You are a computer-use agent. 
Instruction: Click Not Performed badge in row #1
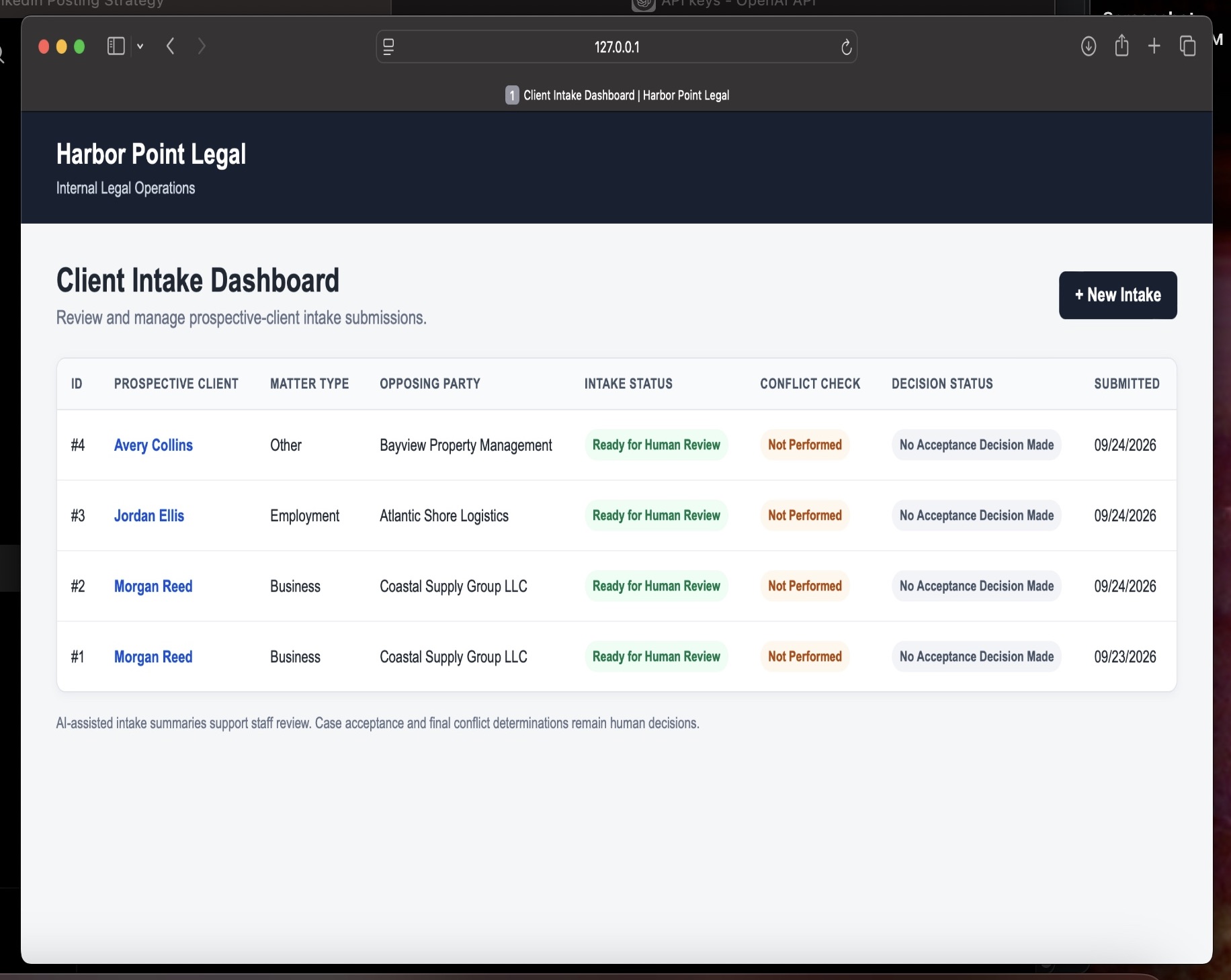(x=805, y=656)
